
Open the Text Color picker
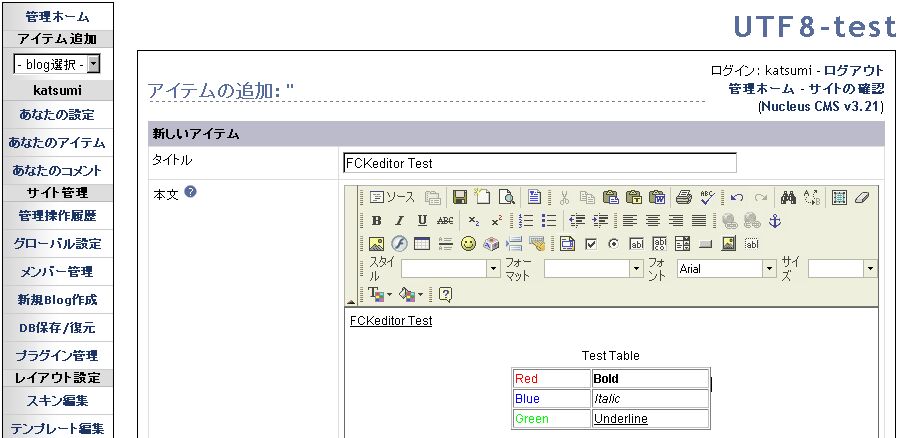coord(380,295)
